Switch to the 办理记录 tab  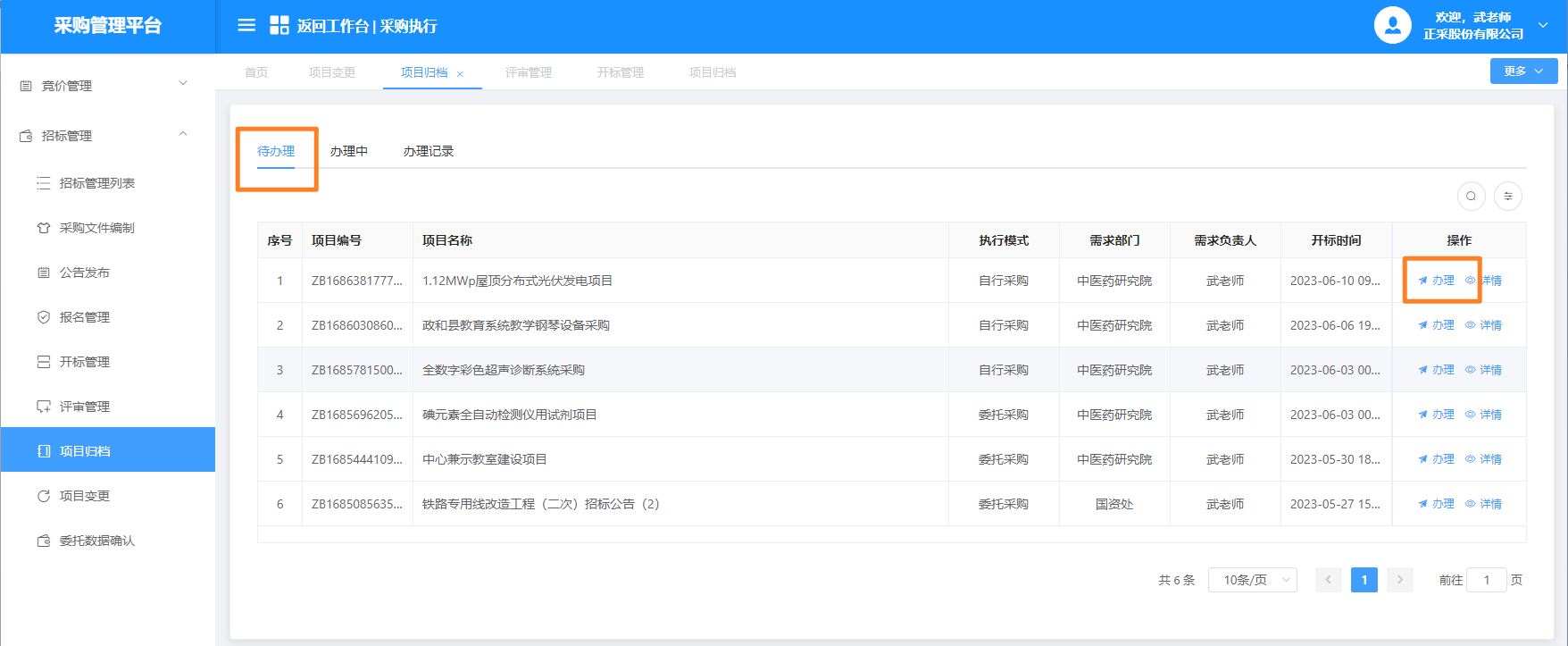pyautogui.click(x=428, y=151)
